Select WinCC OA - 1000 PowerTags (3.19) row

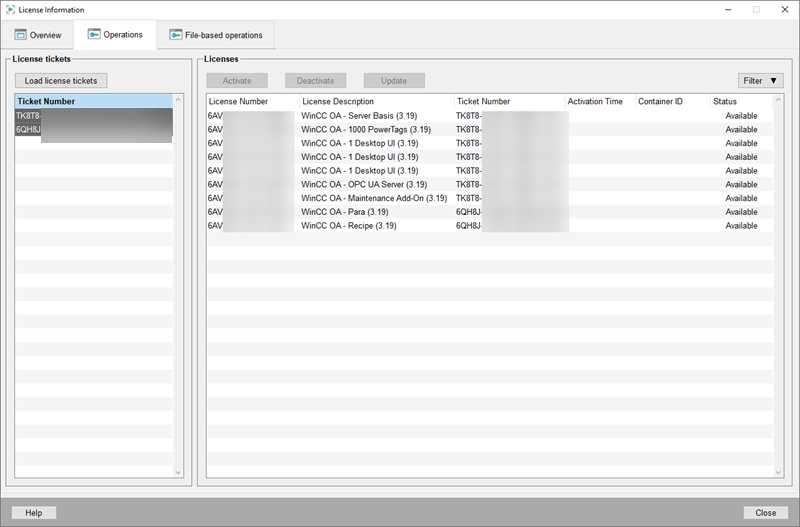coord(490,130)
